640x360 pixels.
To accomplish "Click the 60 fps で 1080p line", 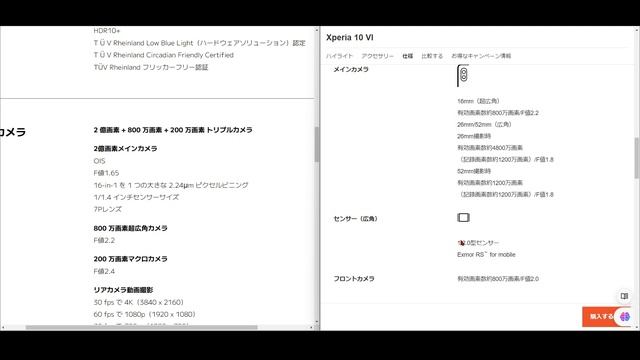I will tap(144, 314).
